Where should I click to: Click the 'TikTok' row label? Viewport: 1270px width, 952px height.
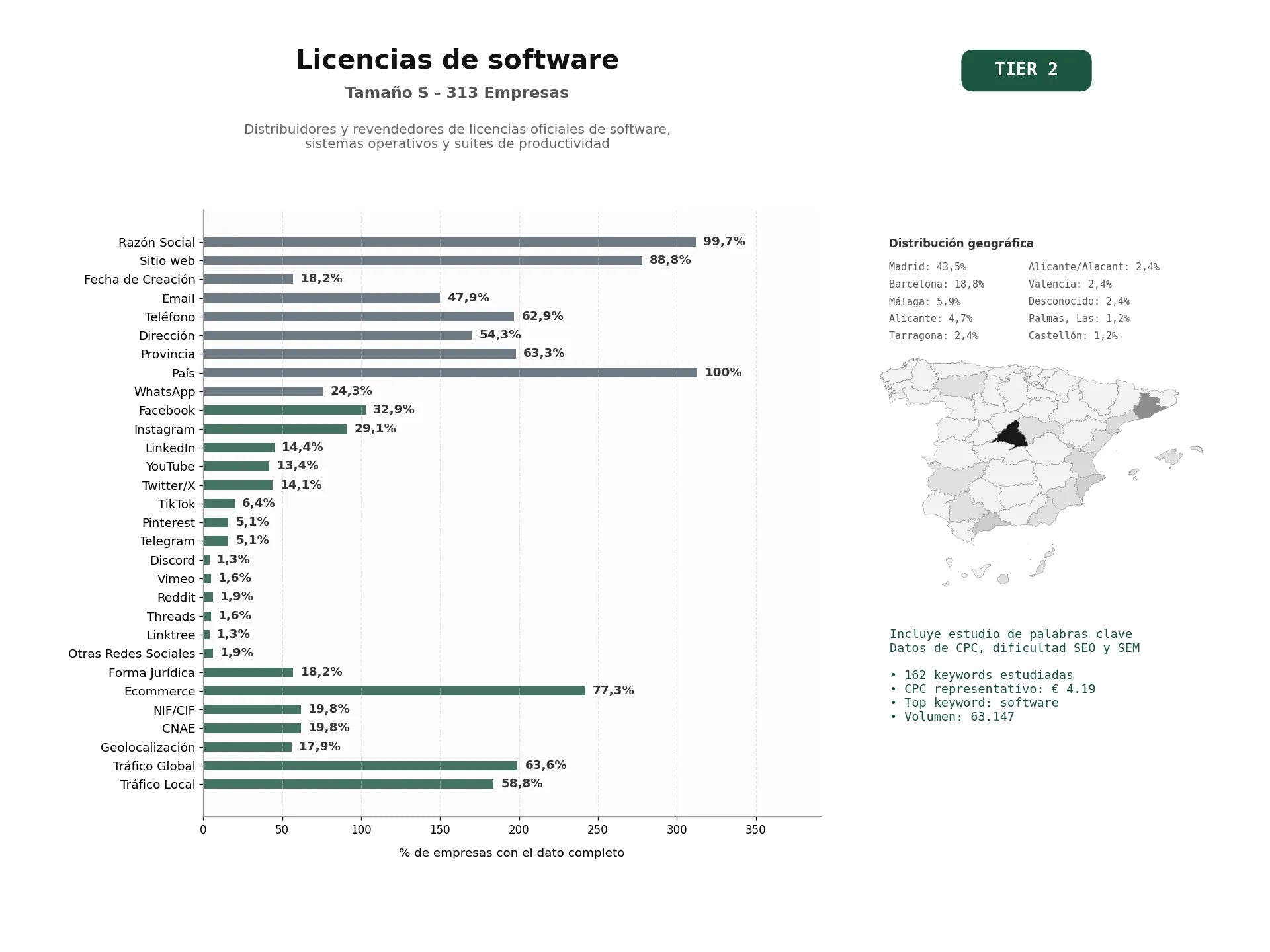click(x=177, y=504)
